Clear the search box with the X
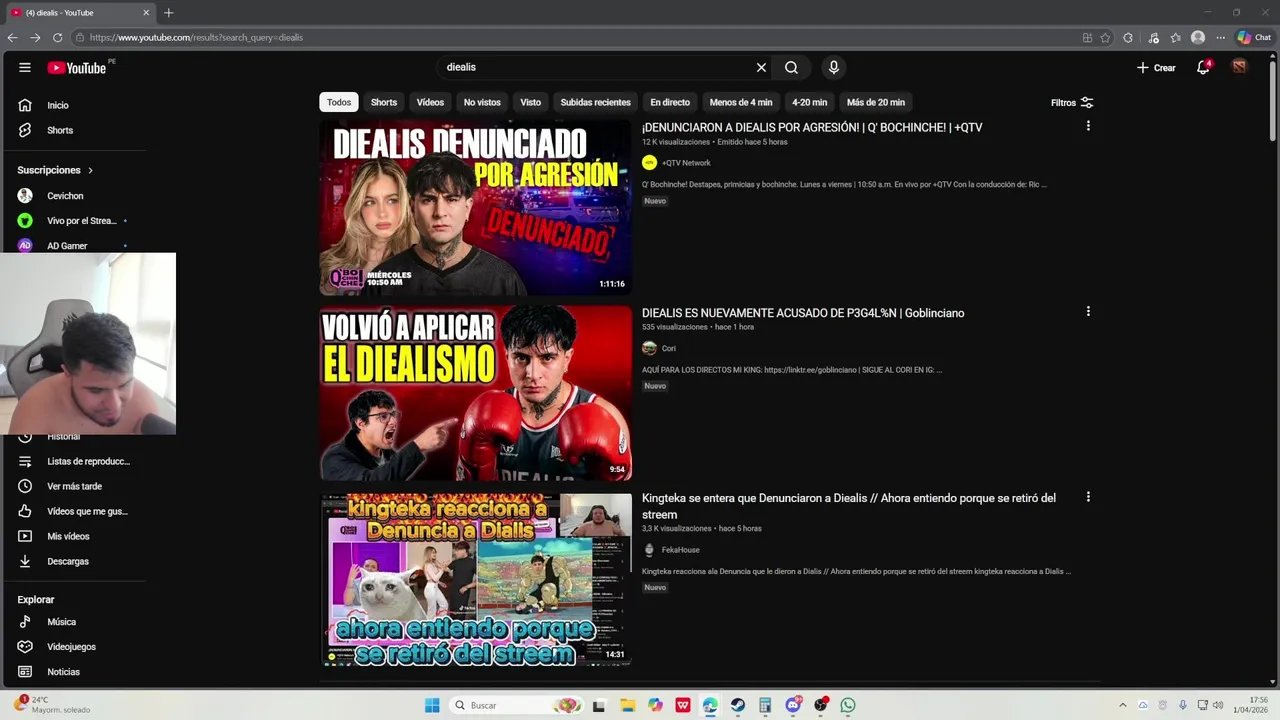Image resolution: width=1280 pixels, height=720 pixels. point(761,67)
